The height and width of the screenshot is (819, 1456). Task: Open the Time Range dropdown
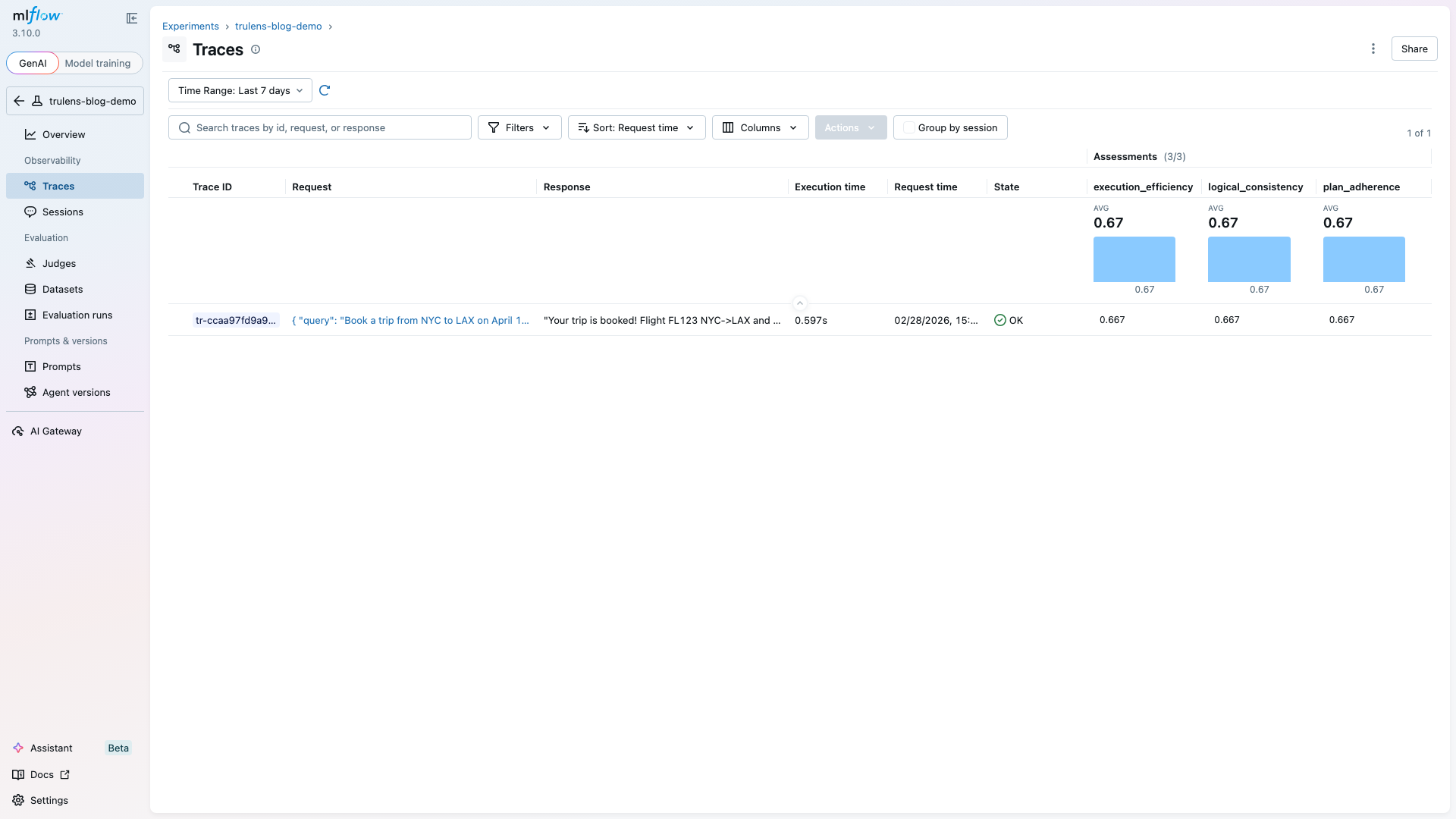[x=240, y=90]
